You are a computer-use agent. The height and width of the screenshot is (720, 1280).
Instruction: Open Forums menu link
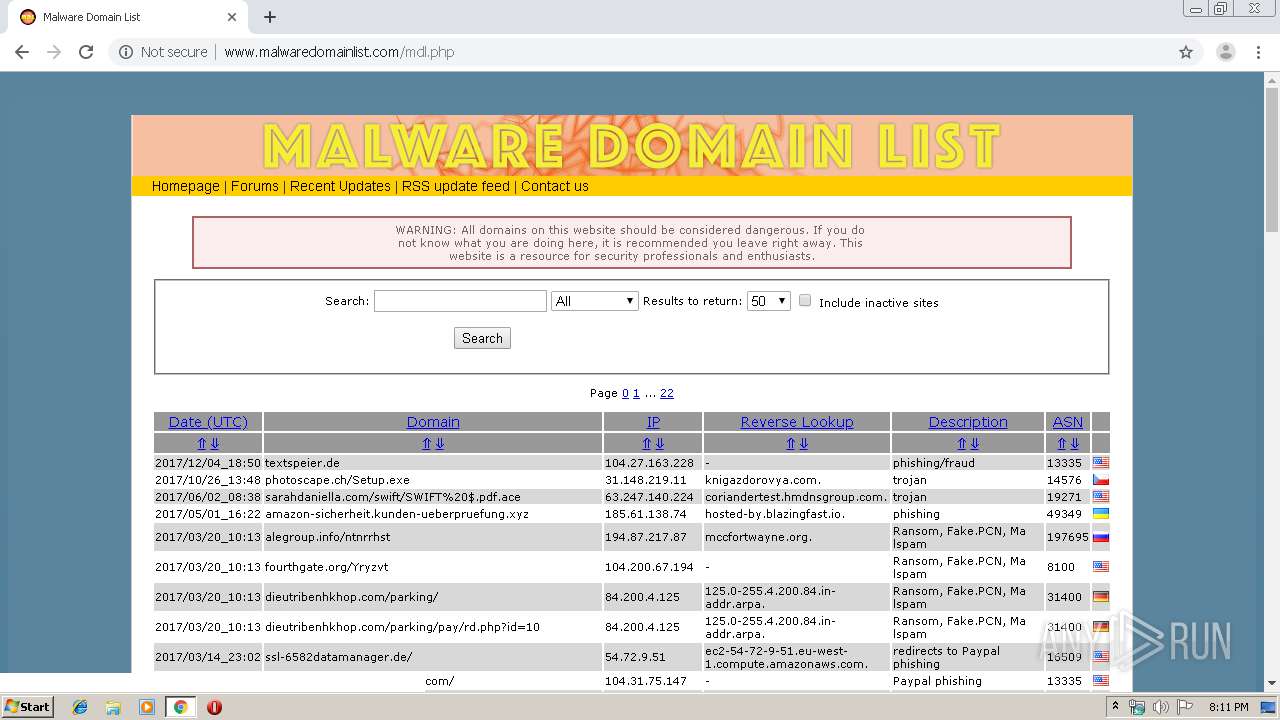click(x=255, y=186)
